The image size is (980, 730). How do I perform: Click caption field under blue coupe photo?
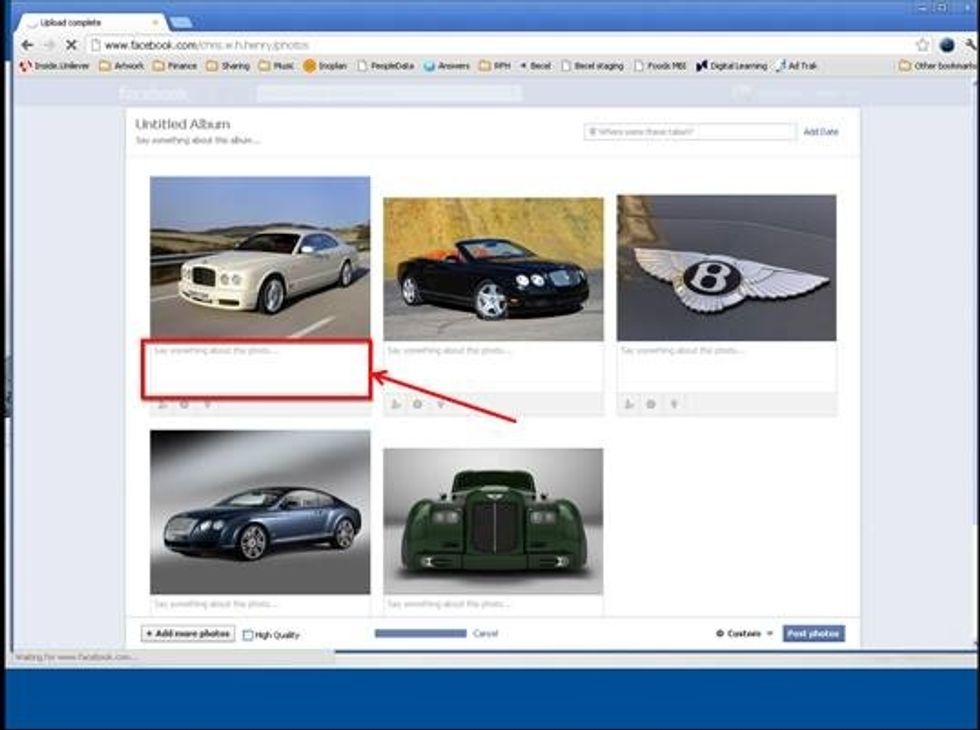point(260,606)
